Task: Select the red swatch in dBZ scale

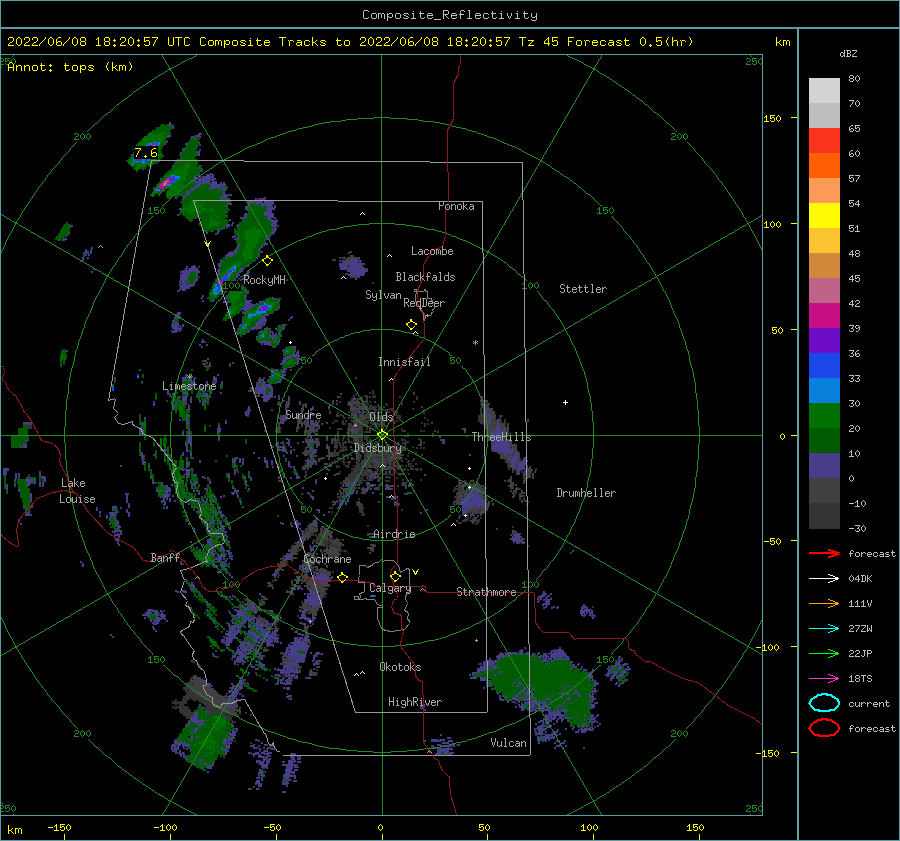Action: [824, 140]
